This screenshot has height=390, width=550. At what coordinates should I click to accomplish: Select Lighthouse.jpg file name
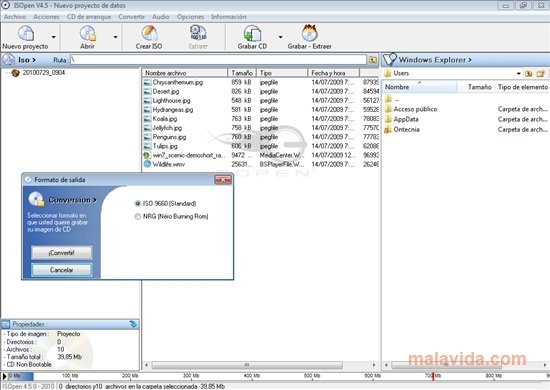(x=172, y=101)
